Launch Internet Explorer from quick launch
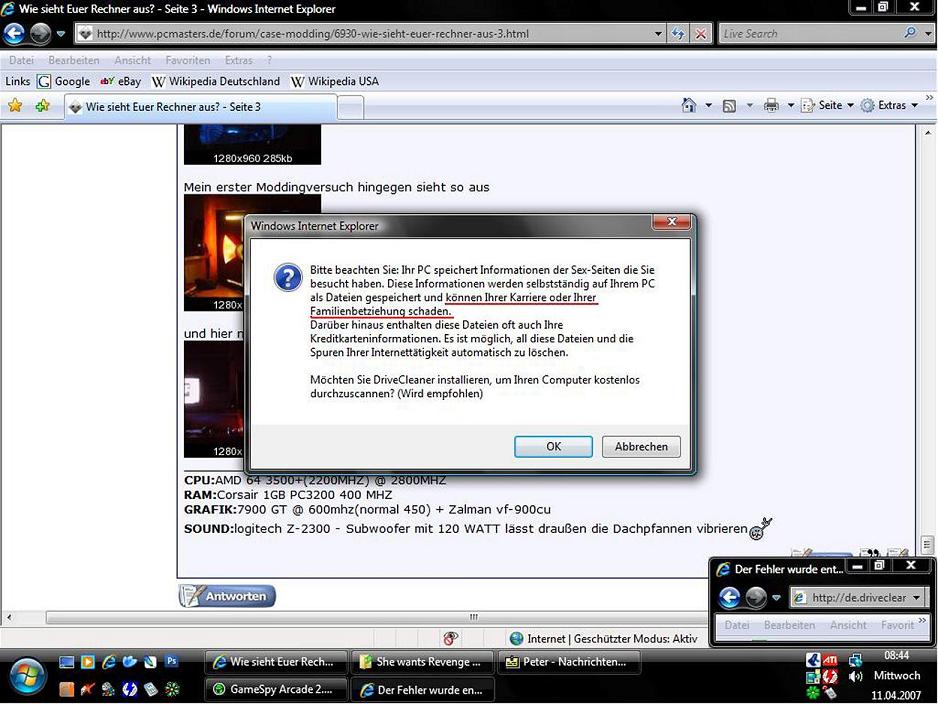Viewport: 938px width, 704px height. click(108, 662)
